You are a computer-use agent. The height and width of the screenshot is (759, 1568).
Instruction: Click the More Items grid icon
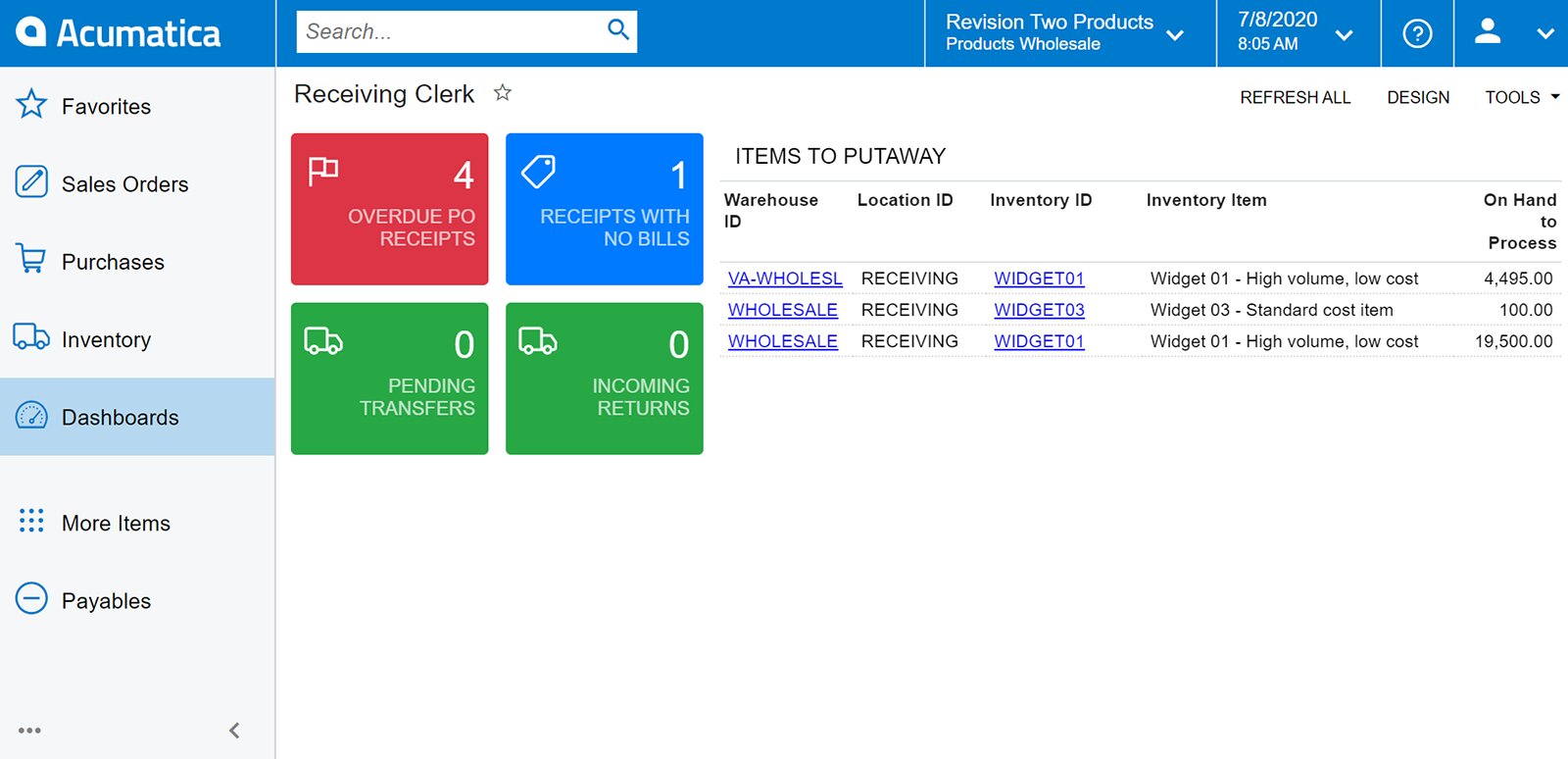31,521
